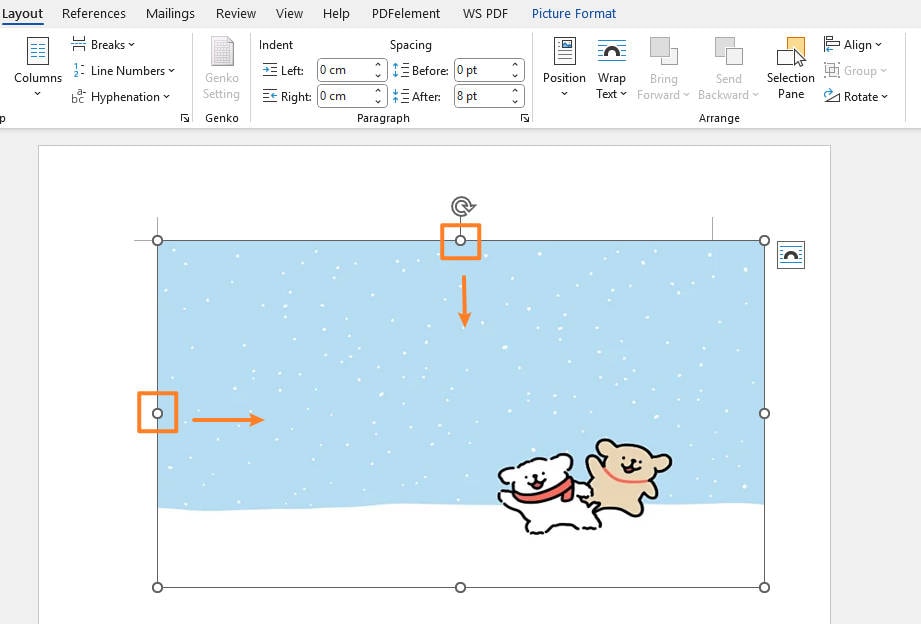Click the bottom-middle picture sizing handle
921x624 pixels.
460,588
